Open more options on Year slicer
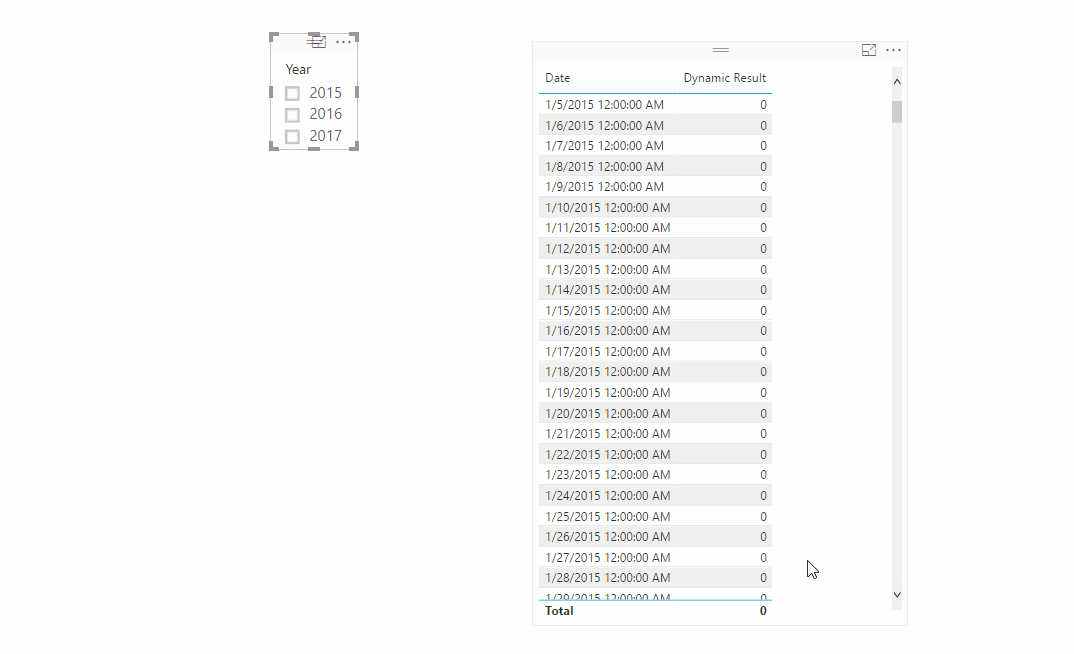 point(343,42)
